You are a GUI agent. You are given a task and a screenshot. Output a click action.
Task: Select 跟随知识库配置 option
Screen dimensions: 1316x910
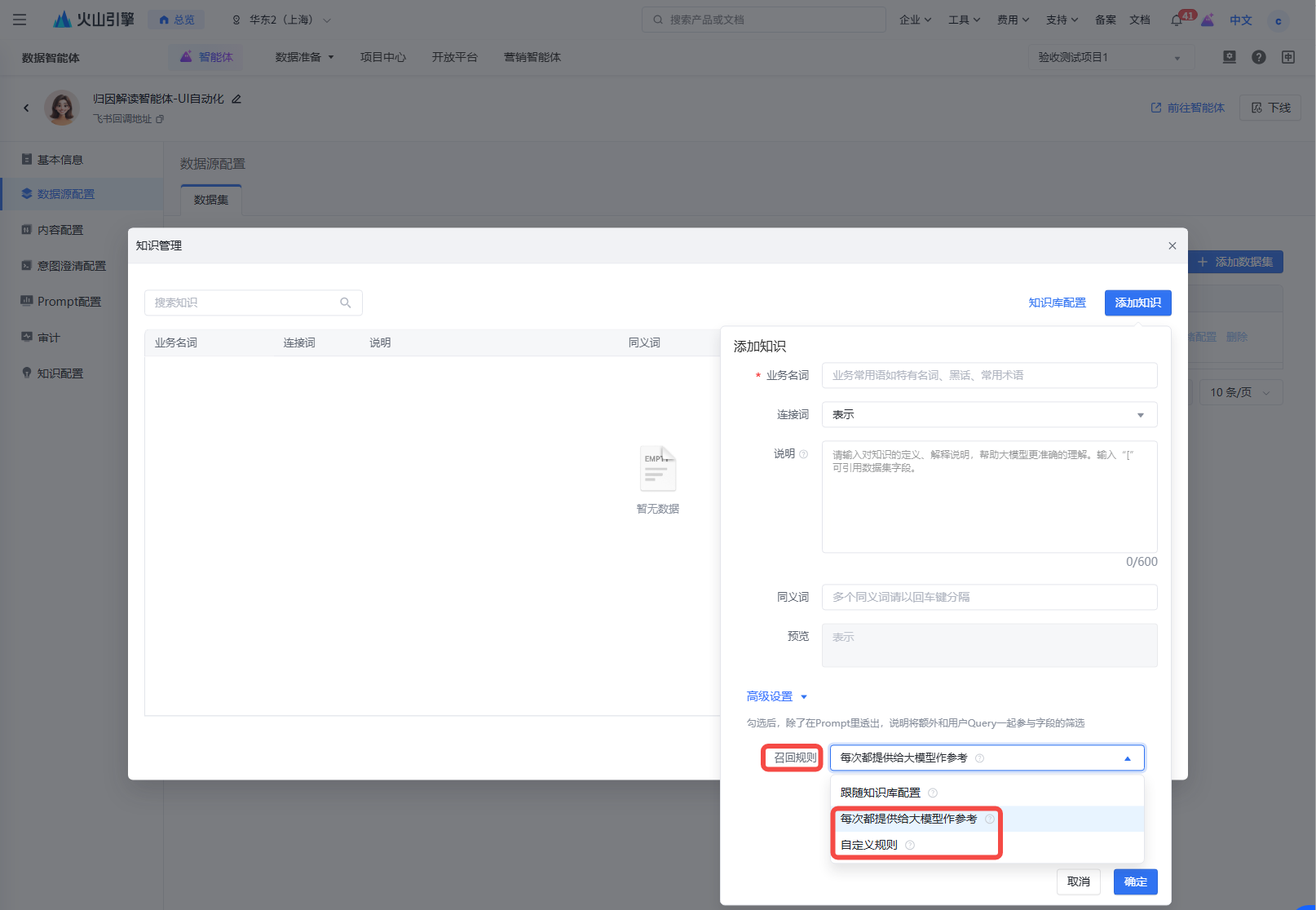pyautogui.click(x=881, y=793)
